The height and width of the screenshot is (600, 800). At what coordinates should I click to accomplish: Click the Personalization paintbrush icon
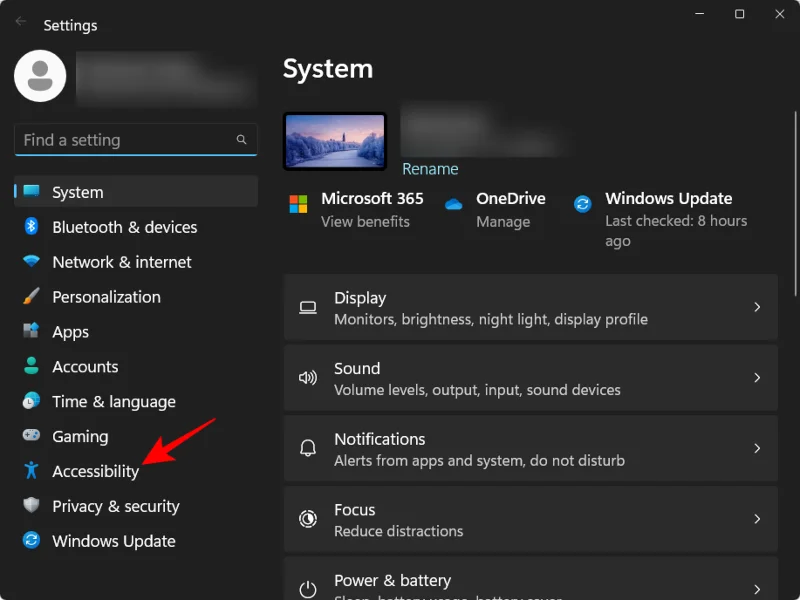tap(31, 296)
